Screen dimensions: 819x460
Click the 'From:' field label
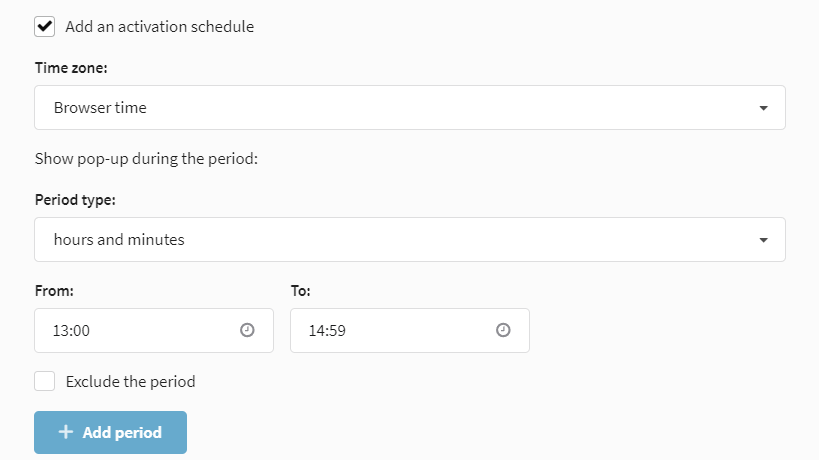(54, 291)
